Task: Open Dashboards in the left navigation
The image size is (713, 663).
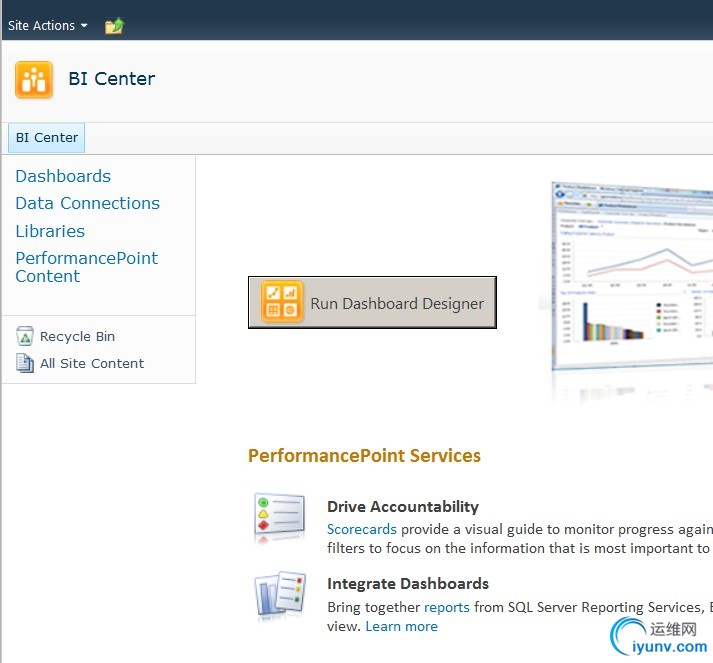Action: pos(63,176)
